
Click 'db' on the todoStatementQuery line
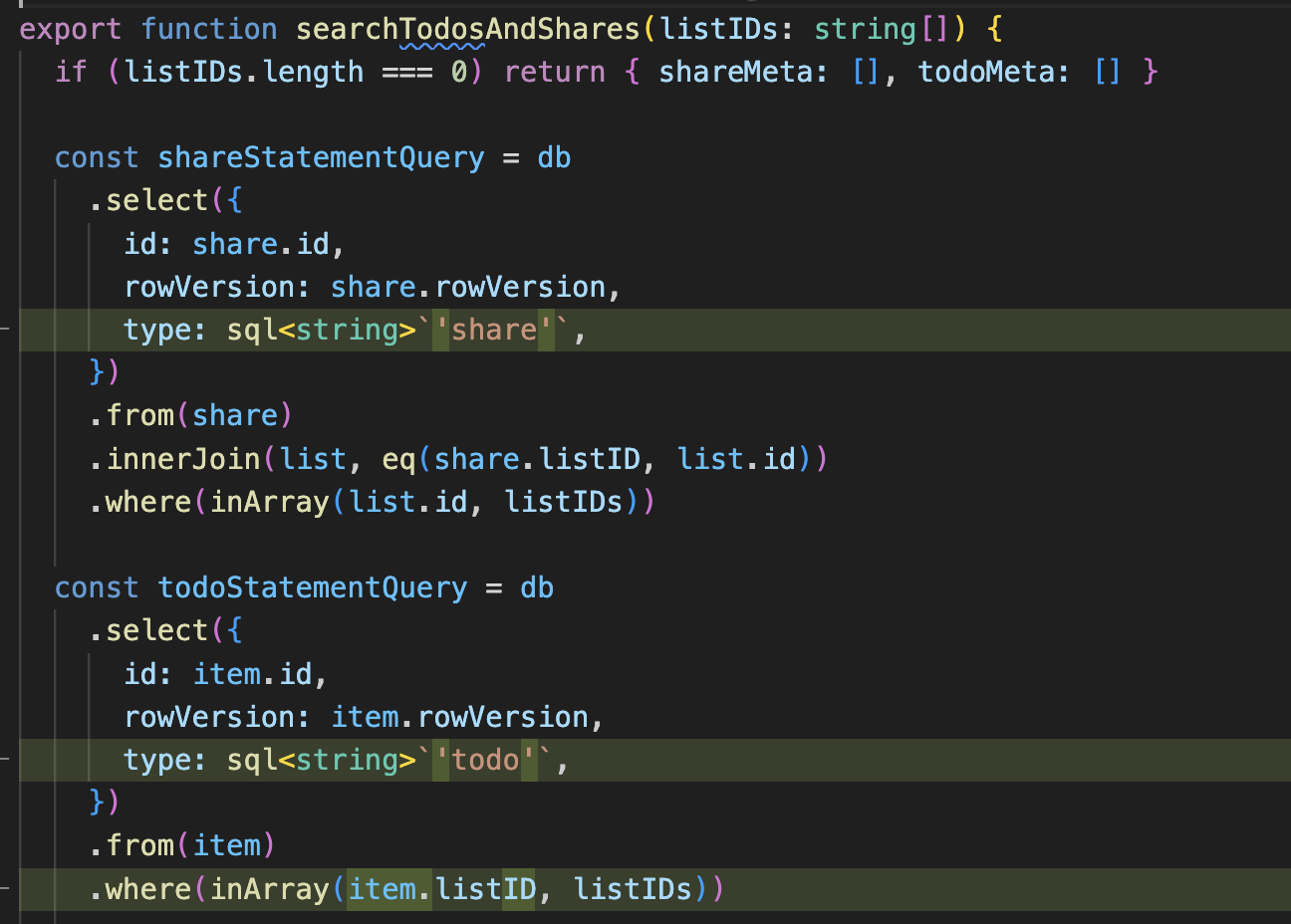pos(537,587)
